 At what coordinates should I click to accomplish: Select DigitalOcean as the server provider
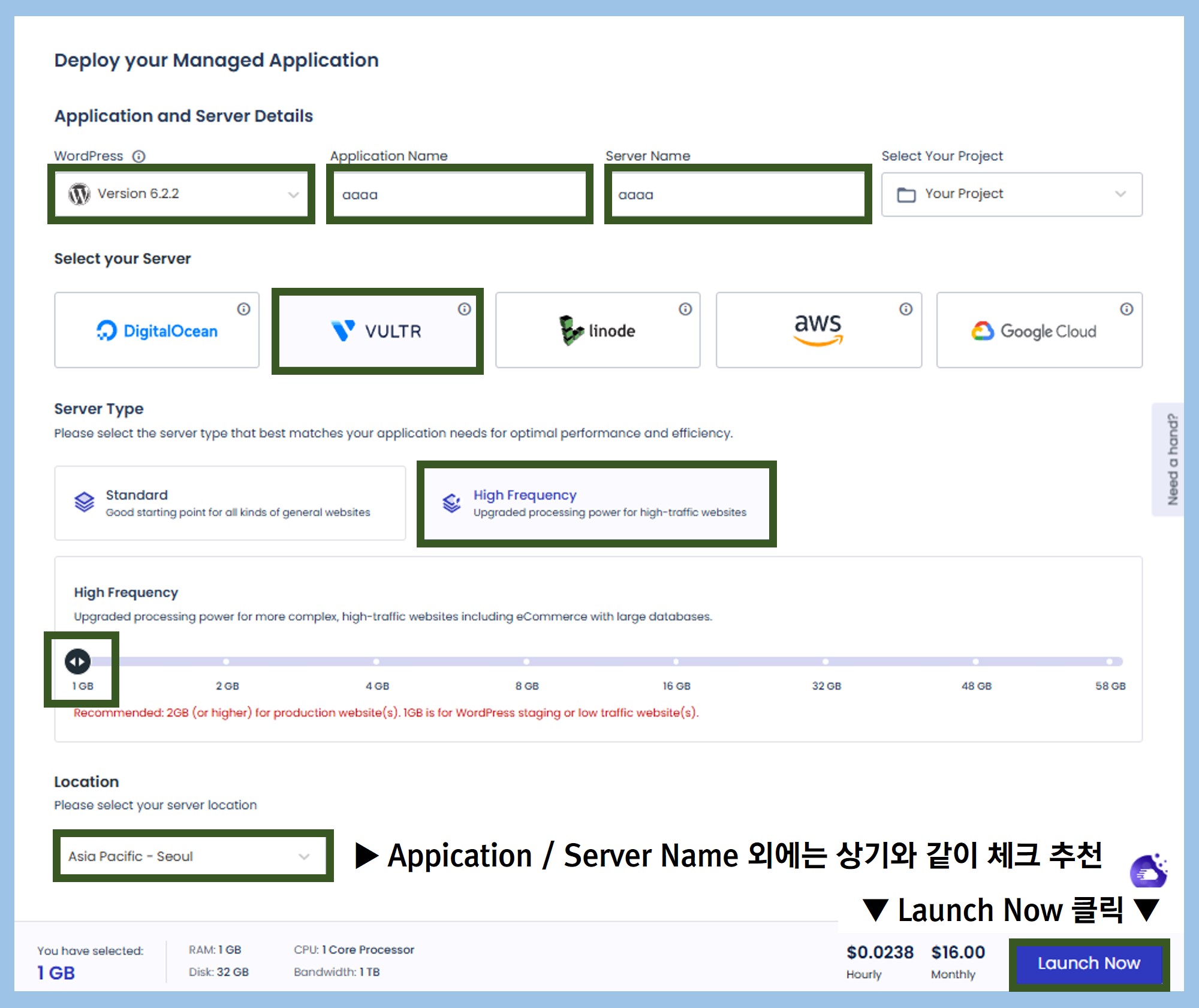click(157, 330)
